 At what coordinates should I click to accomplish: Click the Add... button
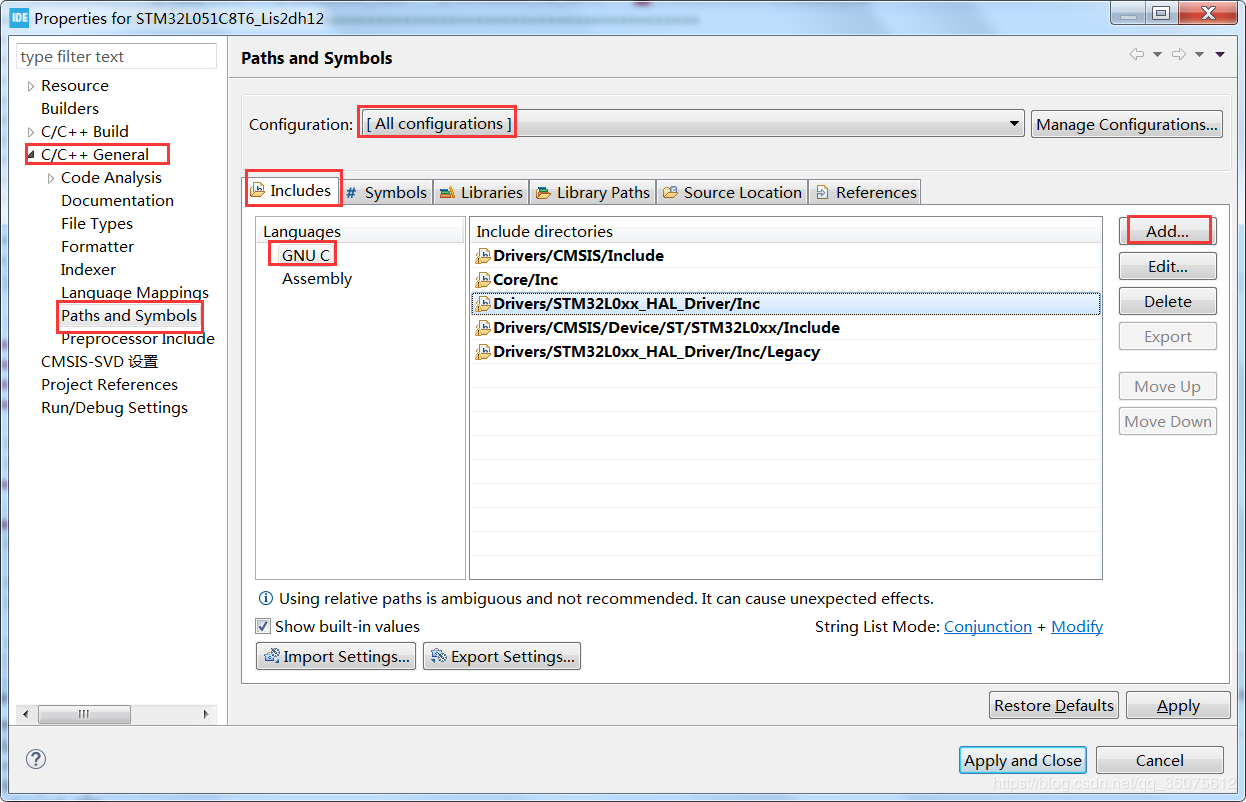click(1167, 231)
